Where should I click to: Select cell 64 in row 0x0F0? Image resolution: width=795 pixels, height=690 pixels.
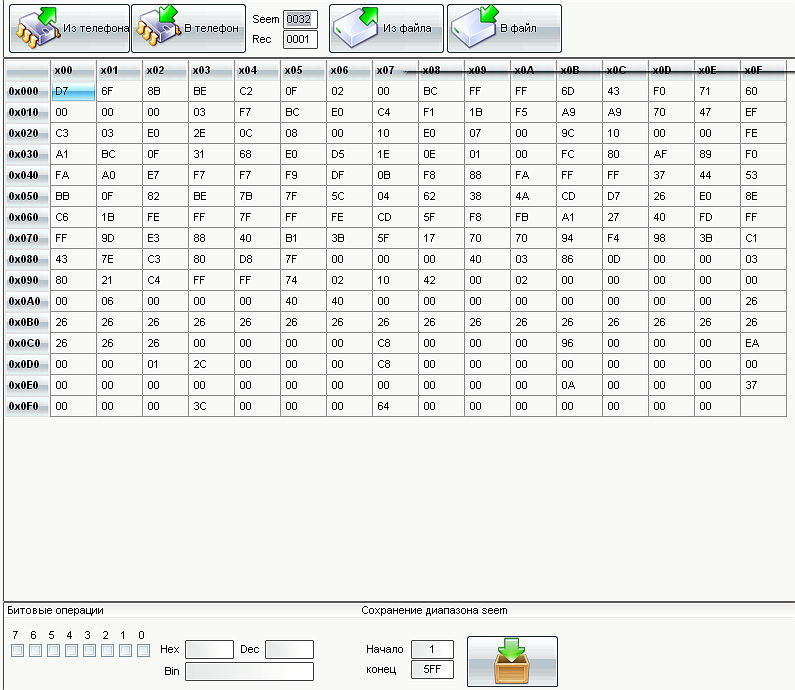[395, 407]
